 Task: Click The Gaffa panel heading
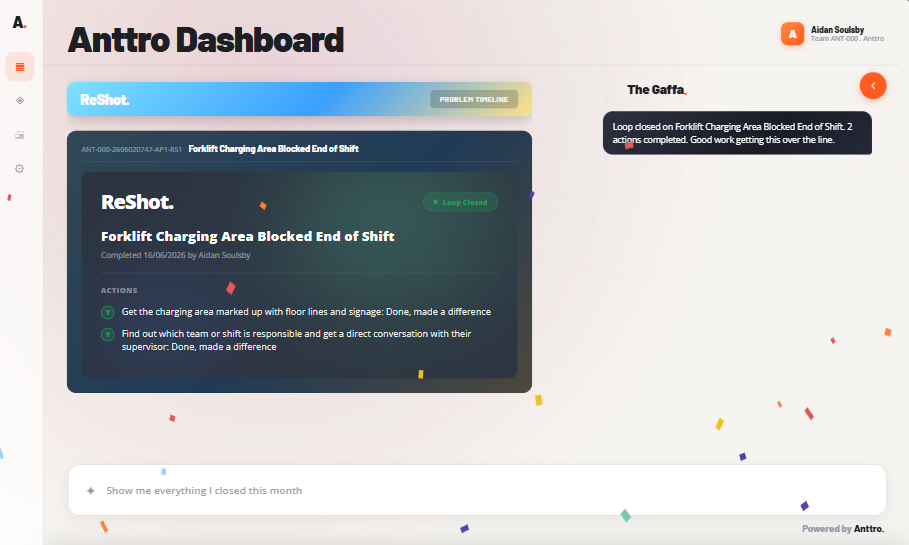click(657, 90)
